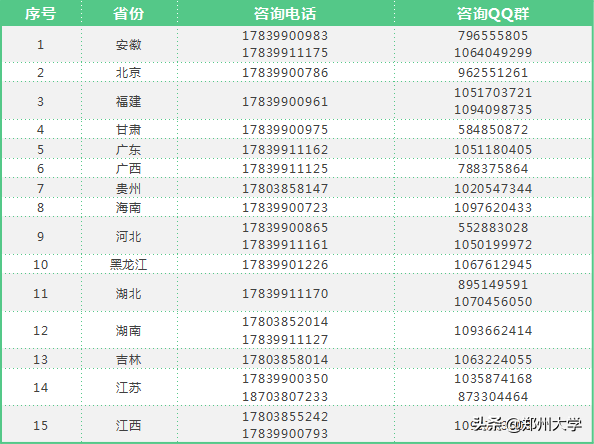
Task: Select phone number 17839911175
Action: (285, 53)
